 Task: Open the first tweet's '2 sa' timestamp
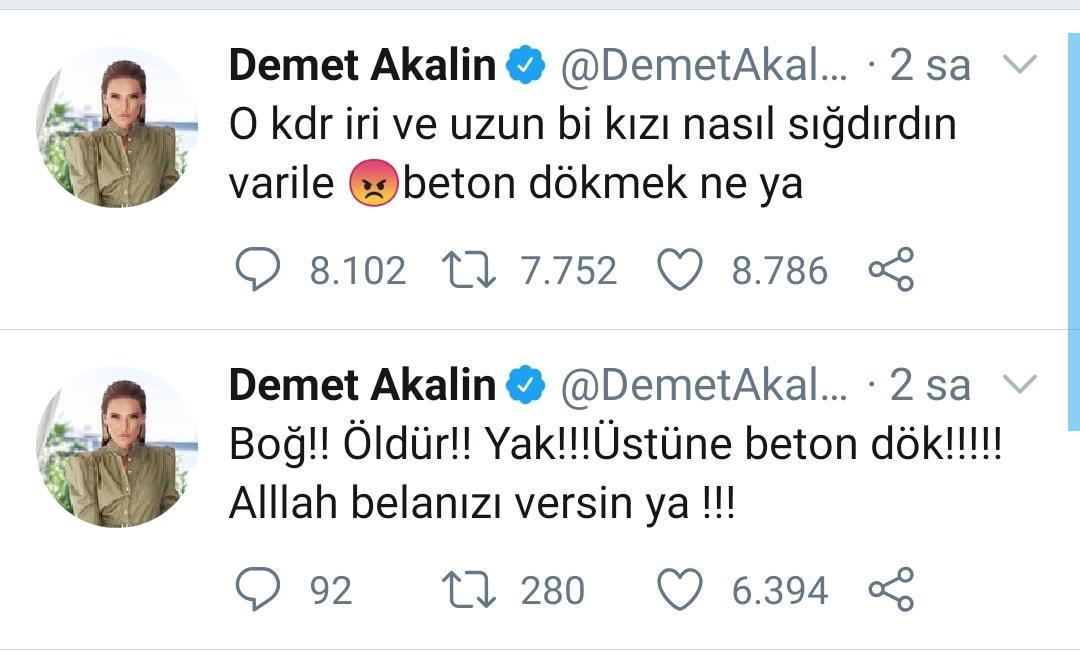pyautogui.click(x=930, y=66)
